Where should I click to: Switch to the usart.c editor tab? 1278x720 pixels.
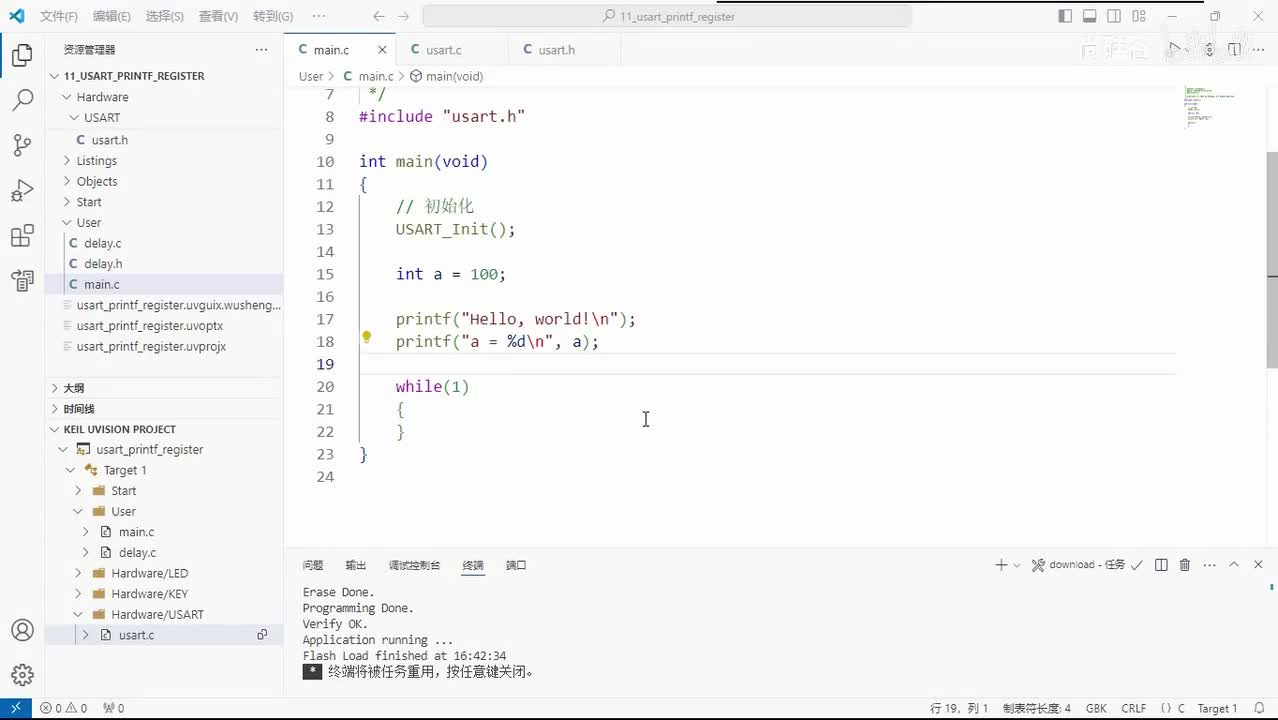(443, 50)
